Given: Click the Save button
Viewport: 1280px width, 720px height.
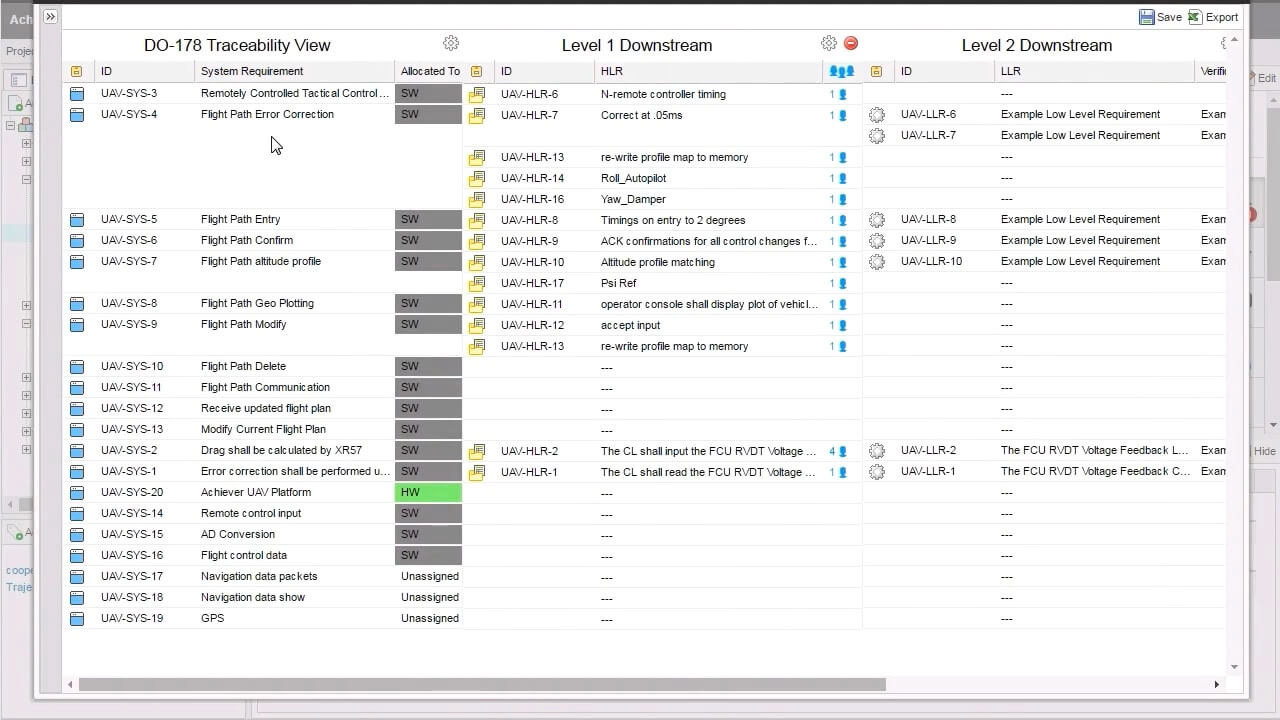Looking at the screenshot, I should [1160, 17].
